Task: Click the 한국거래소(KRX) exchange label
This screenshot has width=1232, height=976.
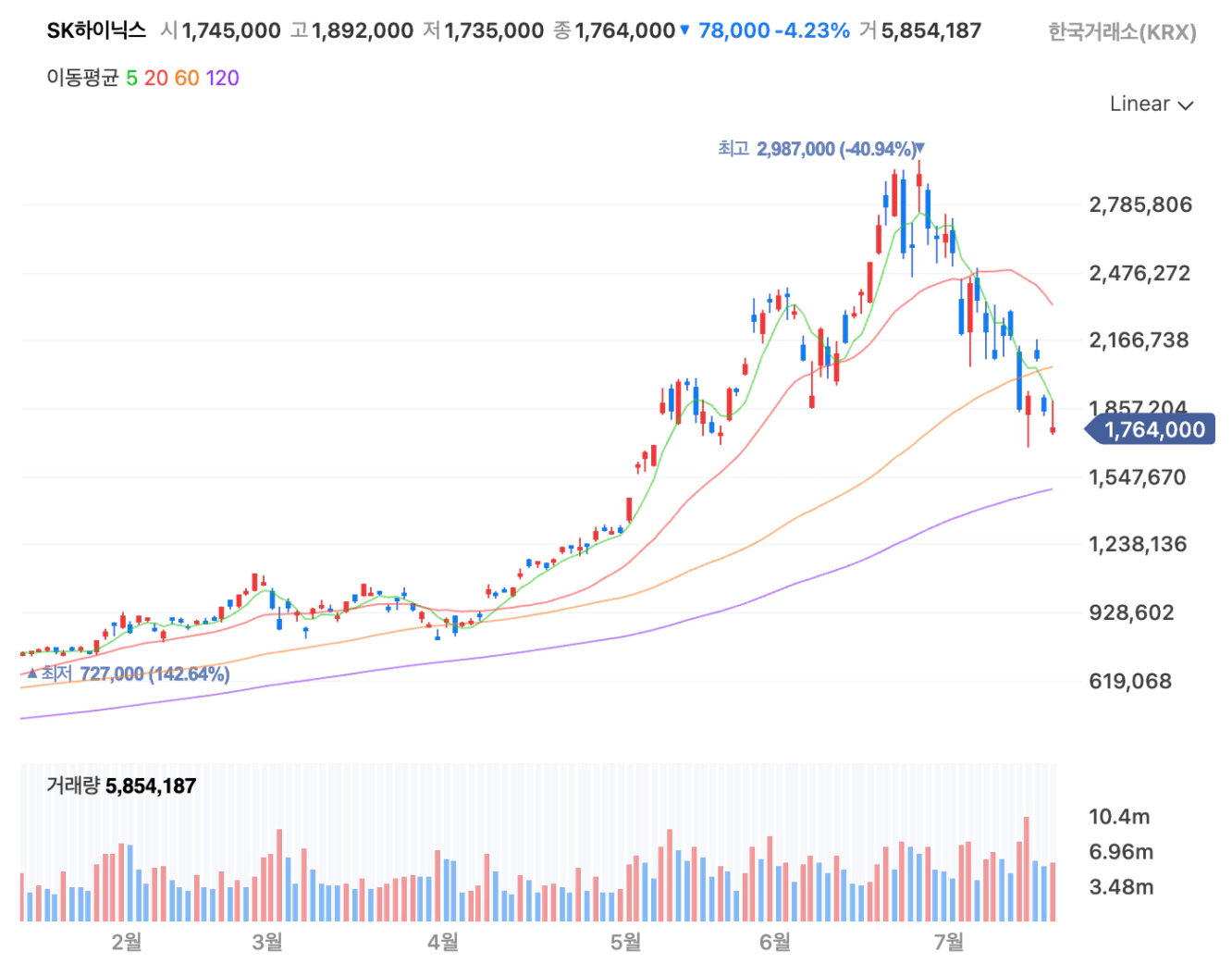Action: pyautogui.click(x=1122, y=32)
